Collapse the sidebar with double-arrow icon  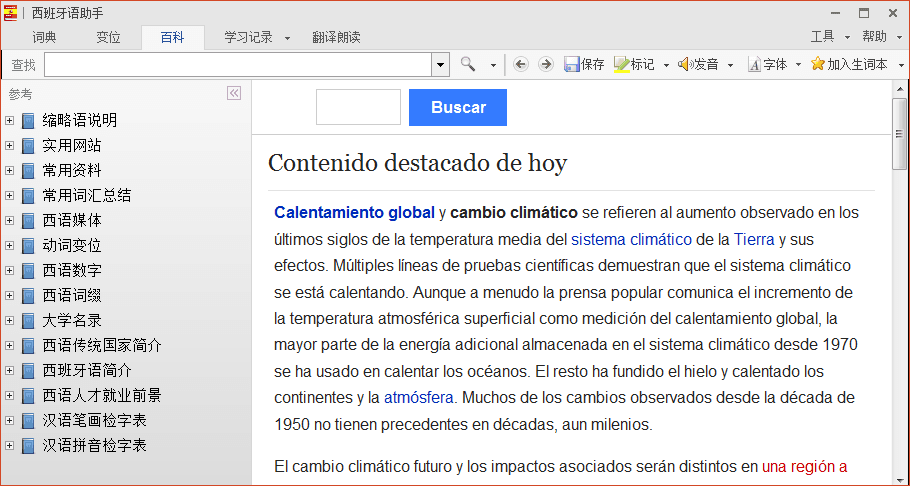(x=234, y=93)
